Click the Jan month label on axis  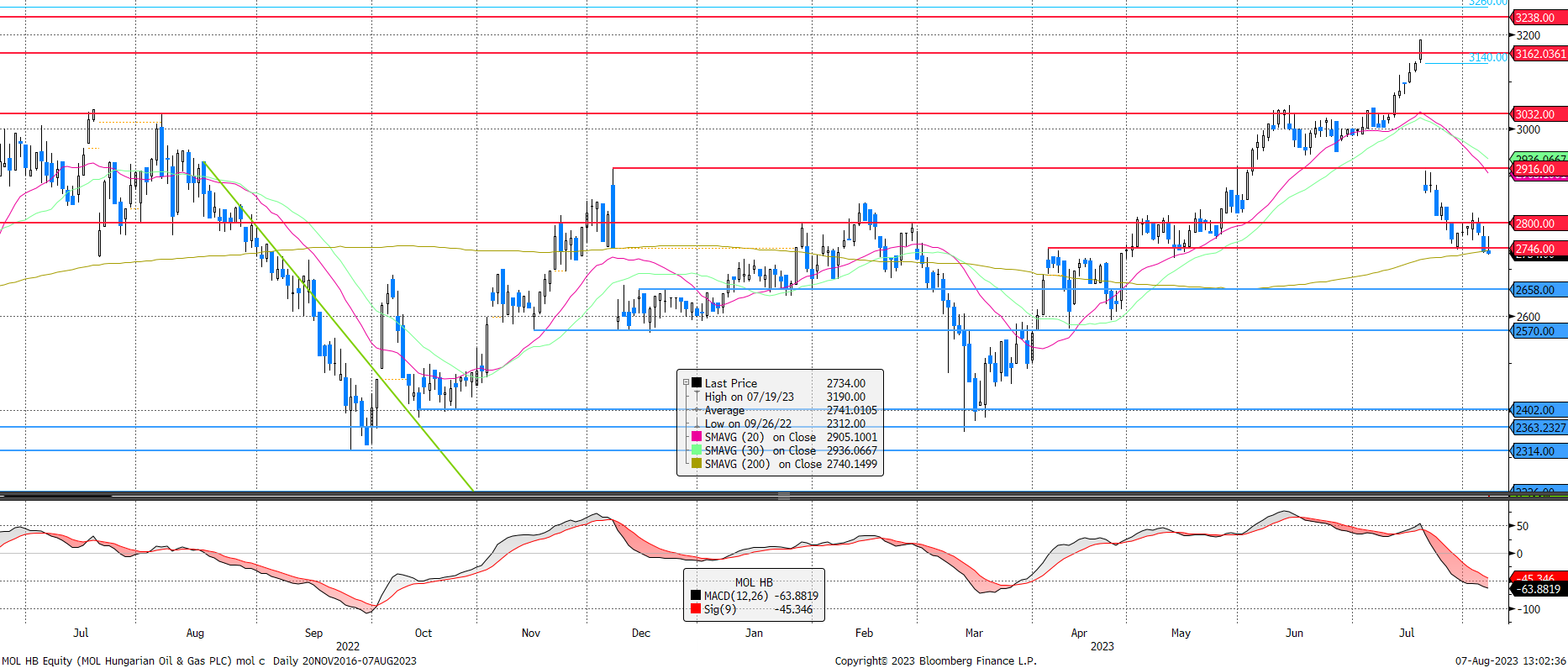[x=754, y=633]
